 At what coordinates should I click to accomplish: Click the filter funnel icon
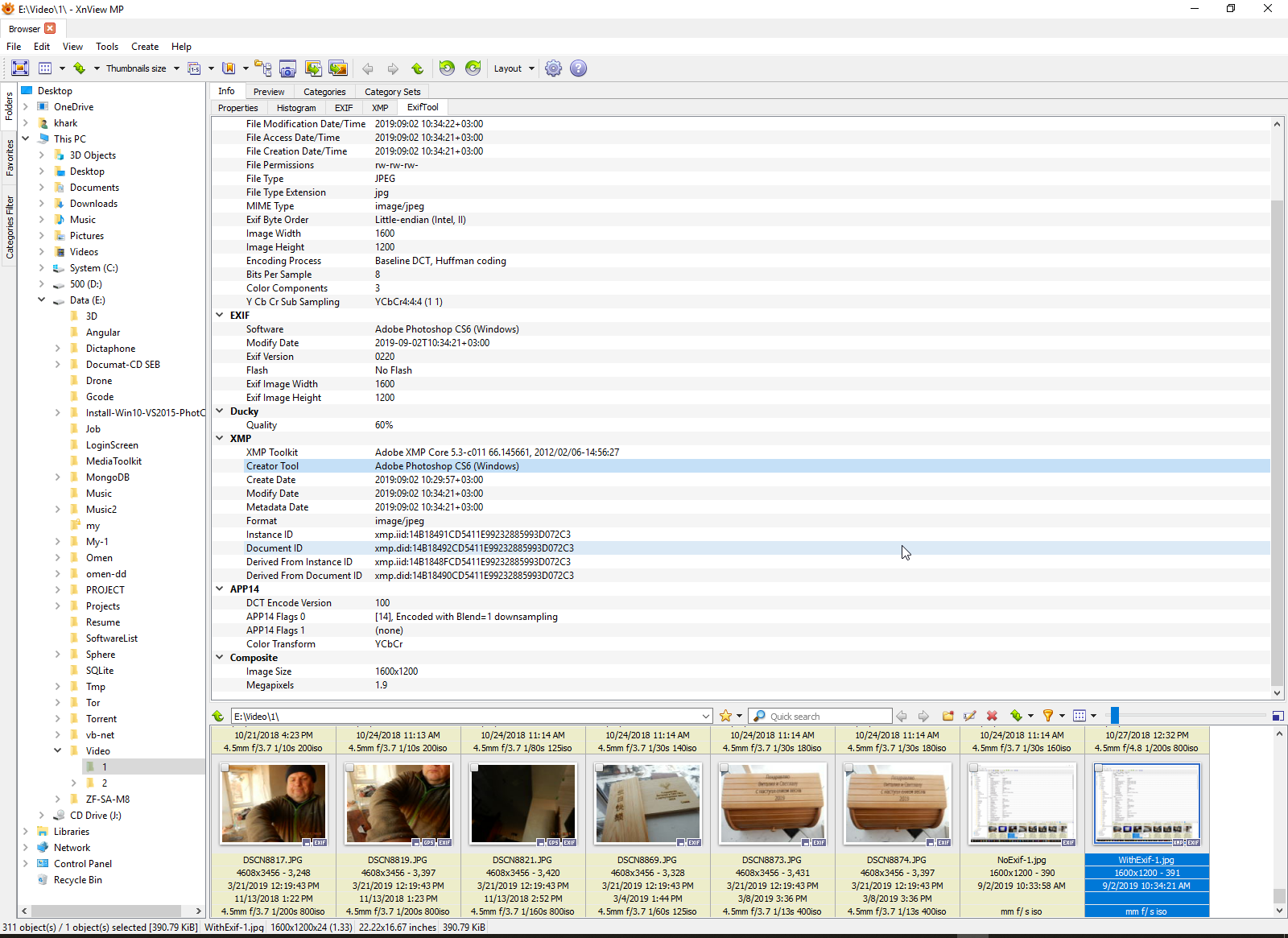click(x=1047, y=716)
